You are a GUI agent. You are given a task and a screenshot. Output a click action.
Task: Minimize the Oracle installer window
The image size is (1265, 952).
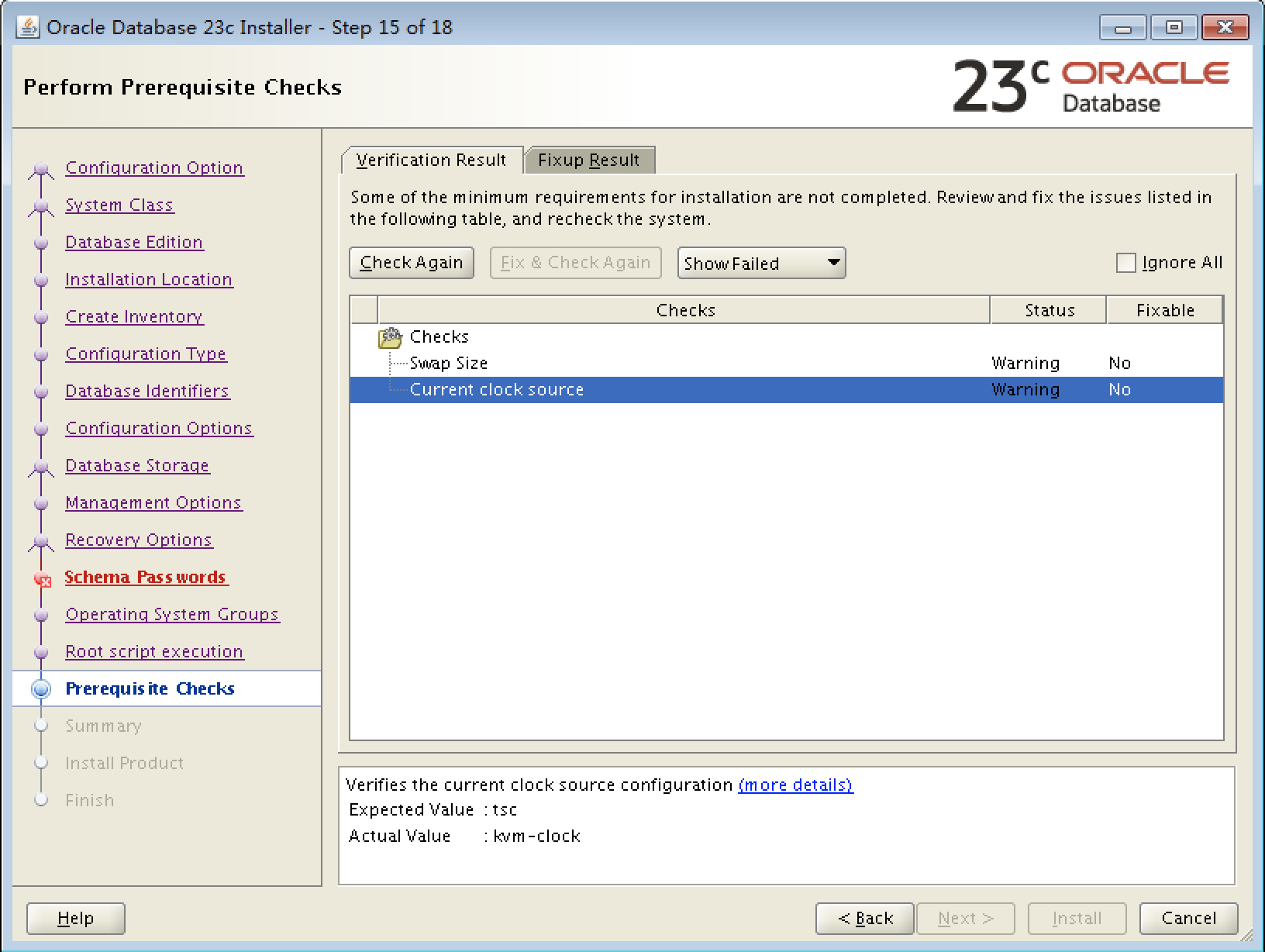pyautogui.click(x=1123, y=28)
